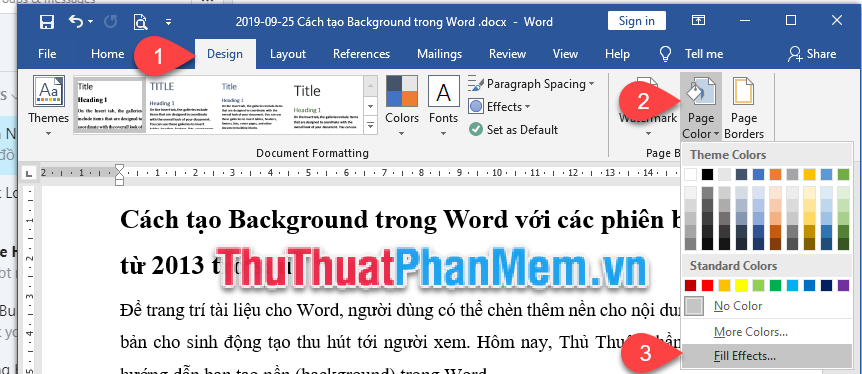Open the View tab
Viewport: 862px width, 374px height.
[565, 54]
